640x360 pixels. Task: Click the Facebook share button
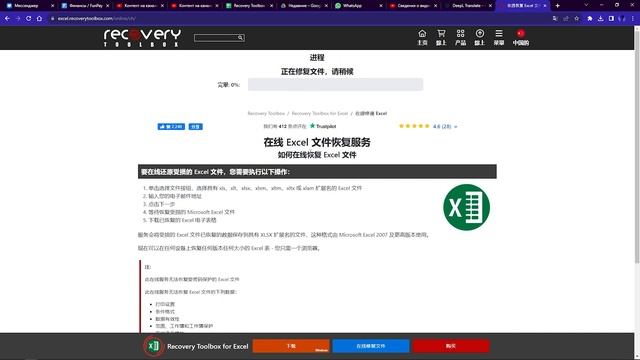(x=196, y=127)
